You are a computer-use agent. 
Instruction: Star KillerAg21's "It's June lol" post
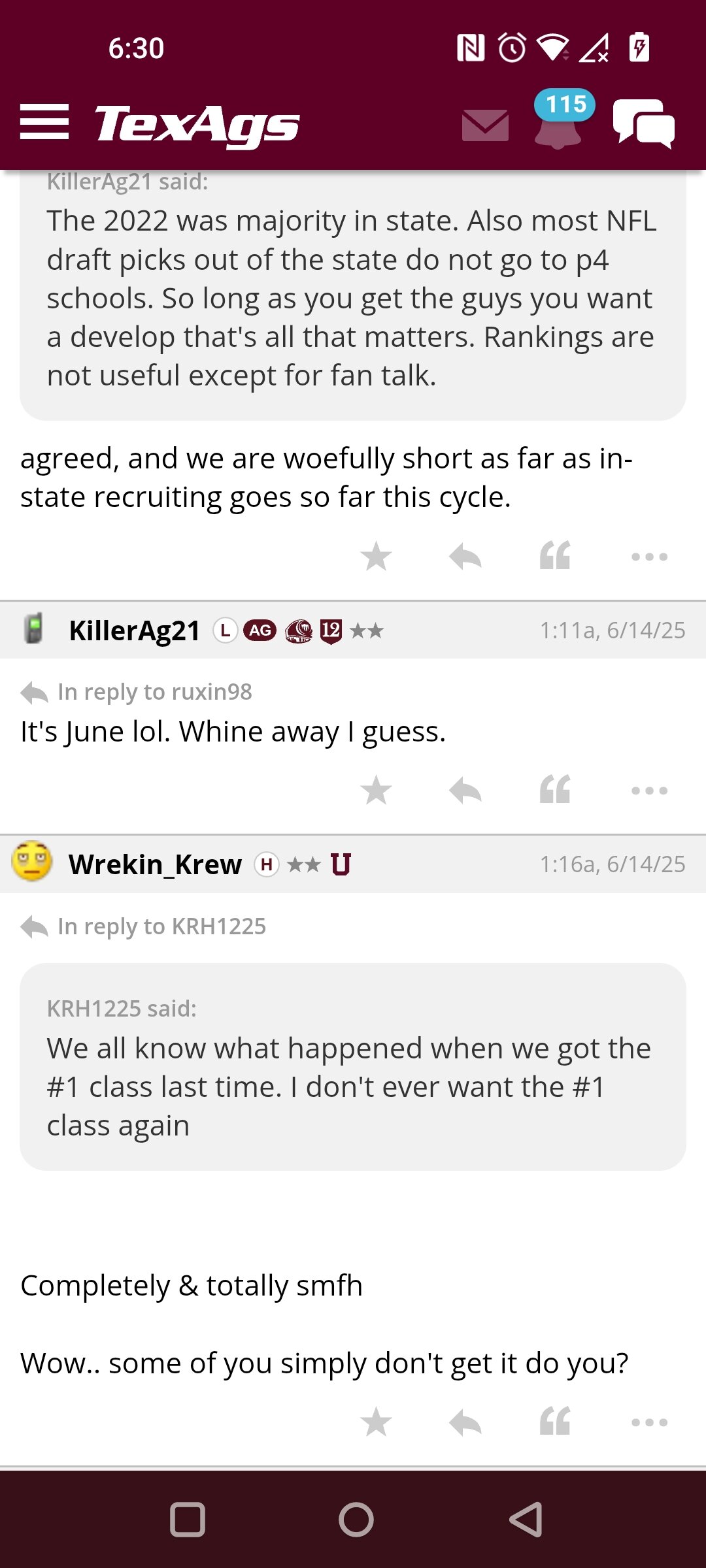[x=377, y=791]
